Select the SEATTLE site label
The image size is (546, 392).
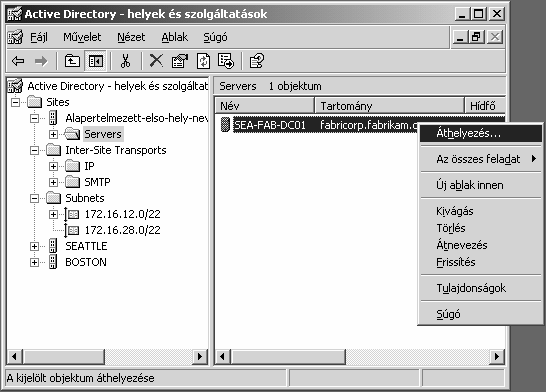pyautogui.click(x=86, y=246)
